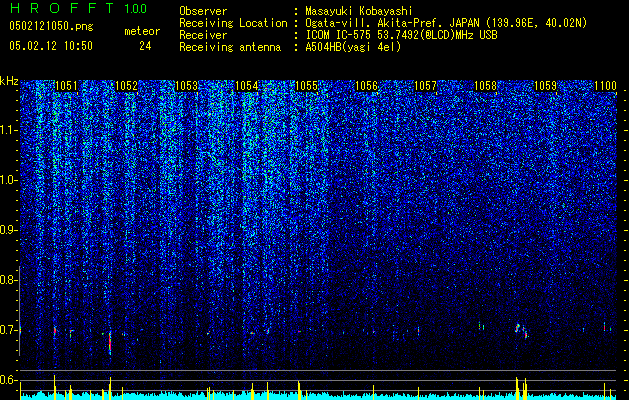
Task: Click the long red meteor echo after 1051
Action: [110, 341]
